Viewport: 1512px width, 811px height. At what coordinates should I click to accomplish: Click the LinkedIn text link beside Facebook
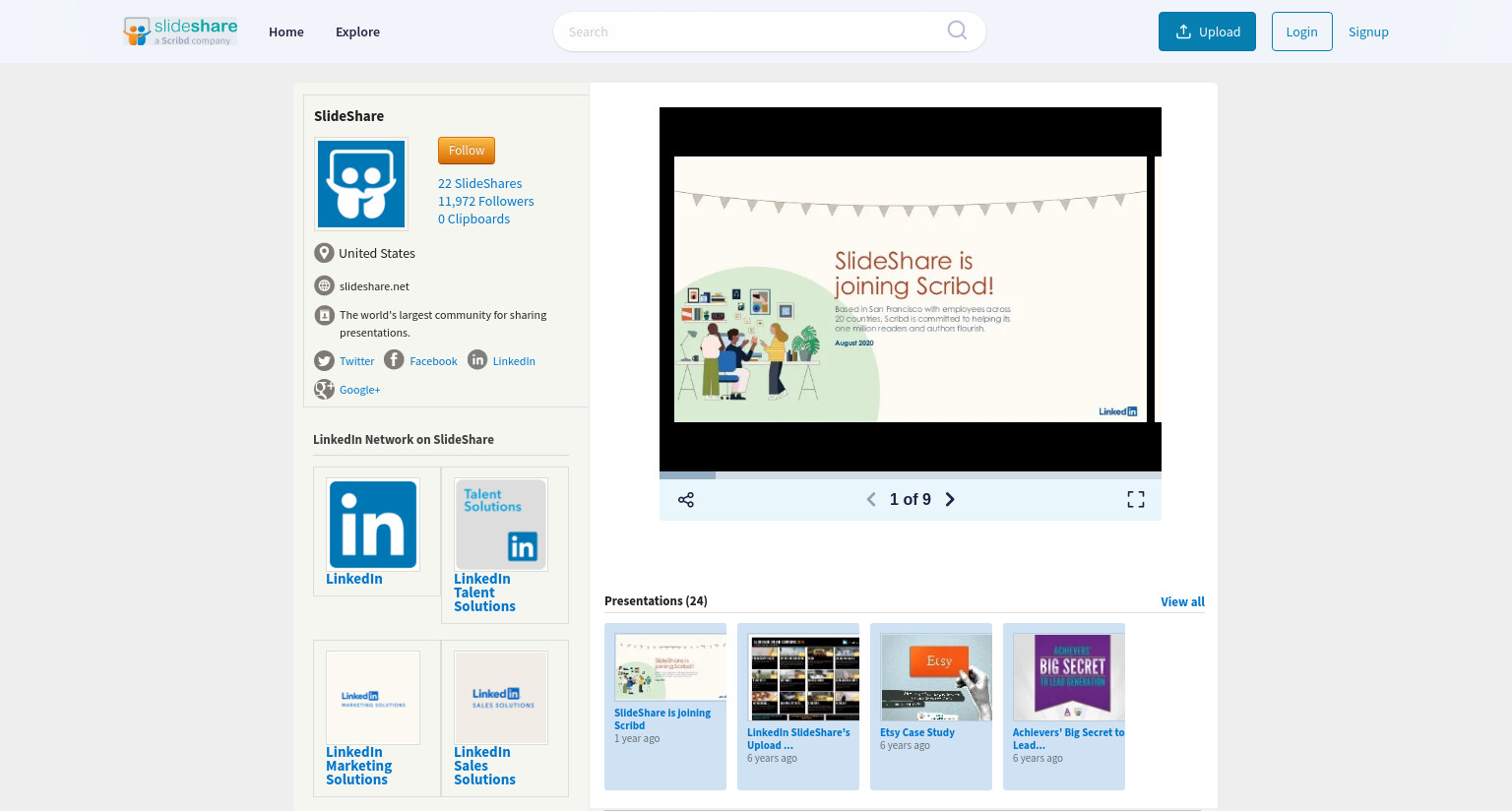coord(514,361)
